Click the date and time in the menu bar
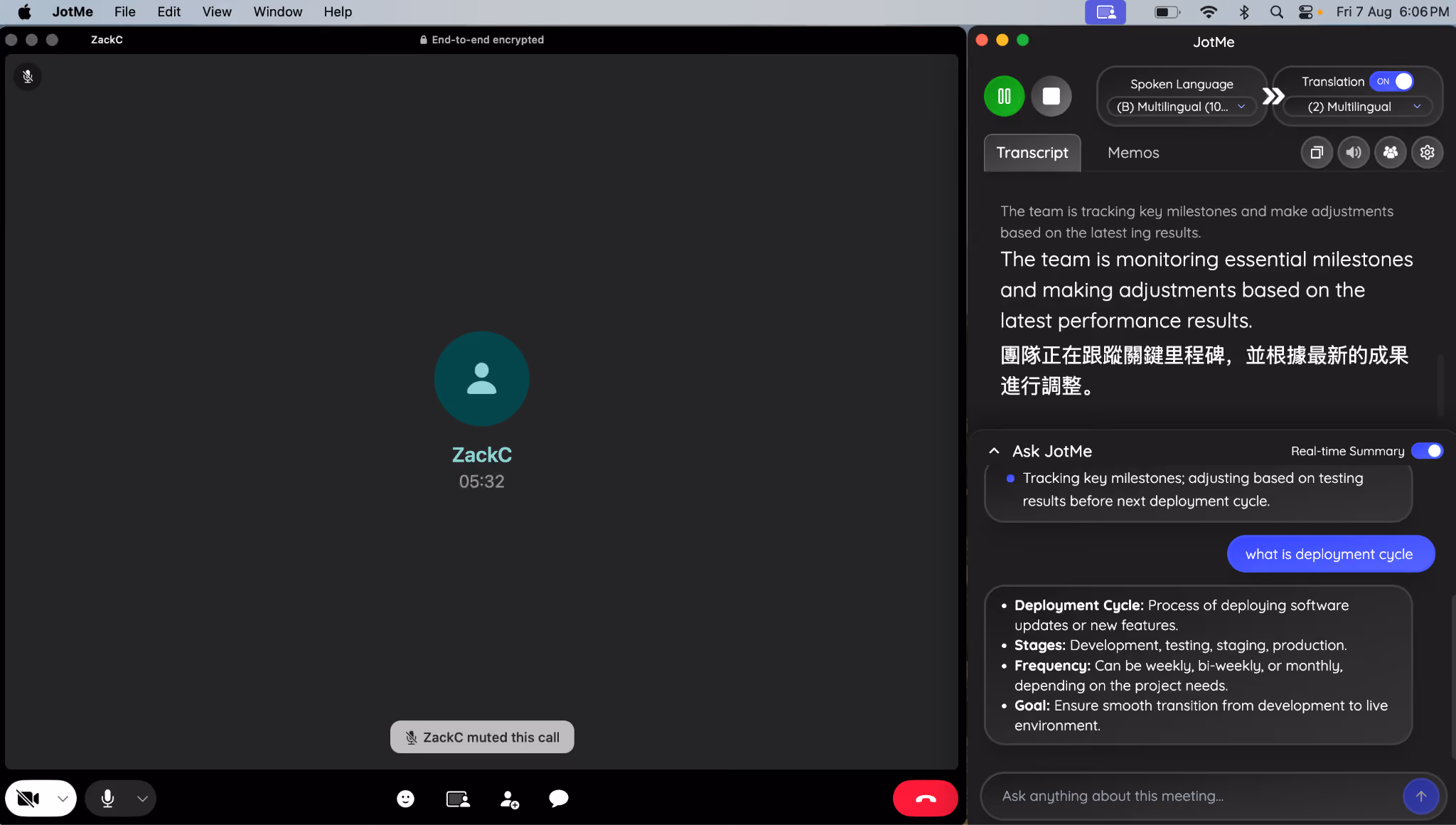The width and height of the screenshot is (1456, 825). coord(1392,12)
